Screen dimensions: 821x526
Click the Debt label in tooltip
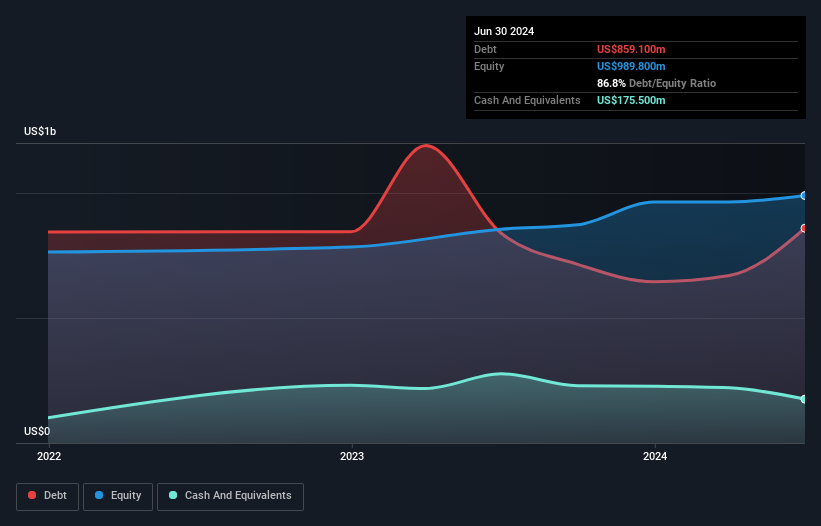tap(485, 49)
